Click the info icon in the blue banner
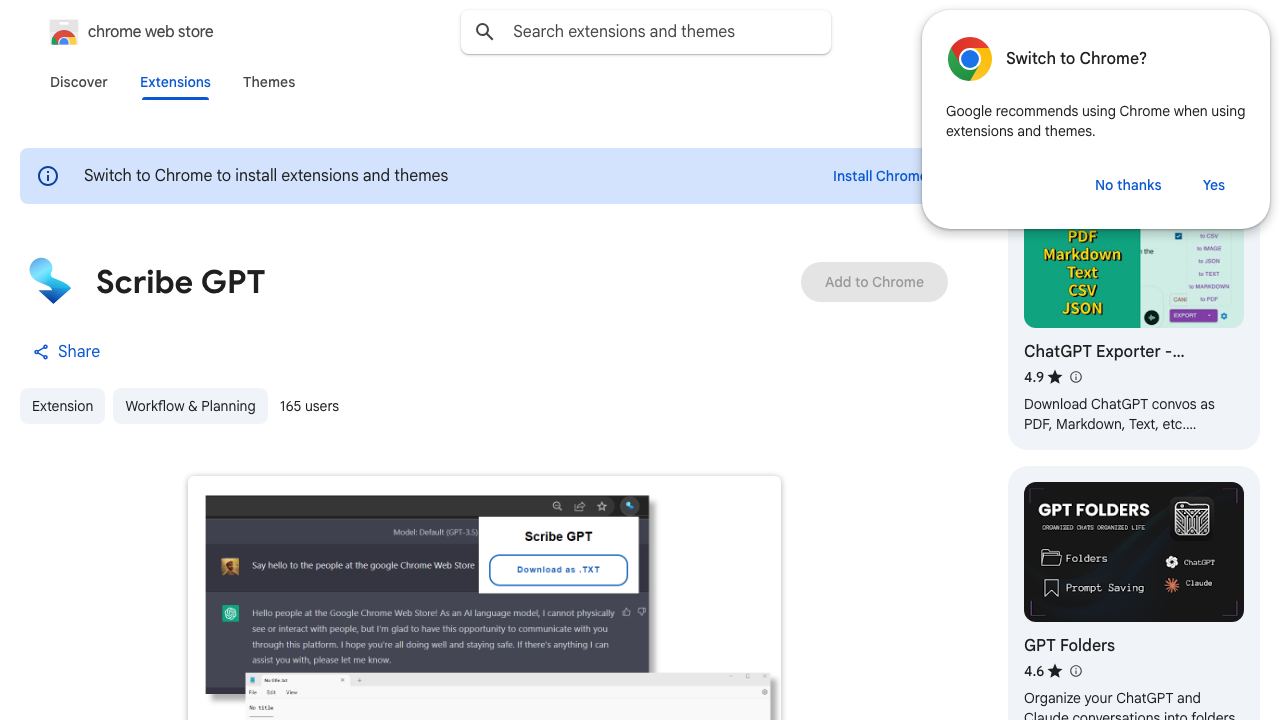Image resolution: width=1280 pixels, height=720 pixels. tap(48, 176)
